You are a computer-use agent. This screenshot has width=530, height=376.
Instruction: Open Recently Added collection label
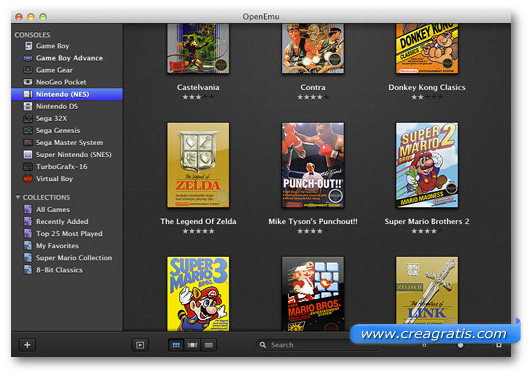62,221
